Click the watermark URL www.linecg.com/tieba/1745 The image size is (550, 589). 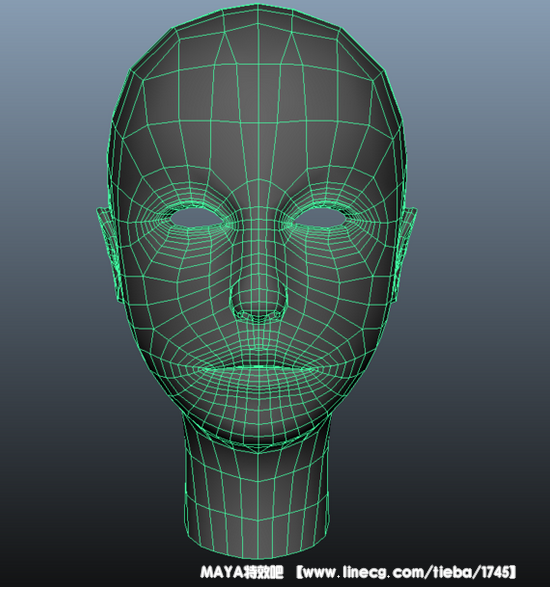coord(406,572)
